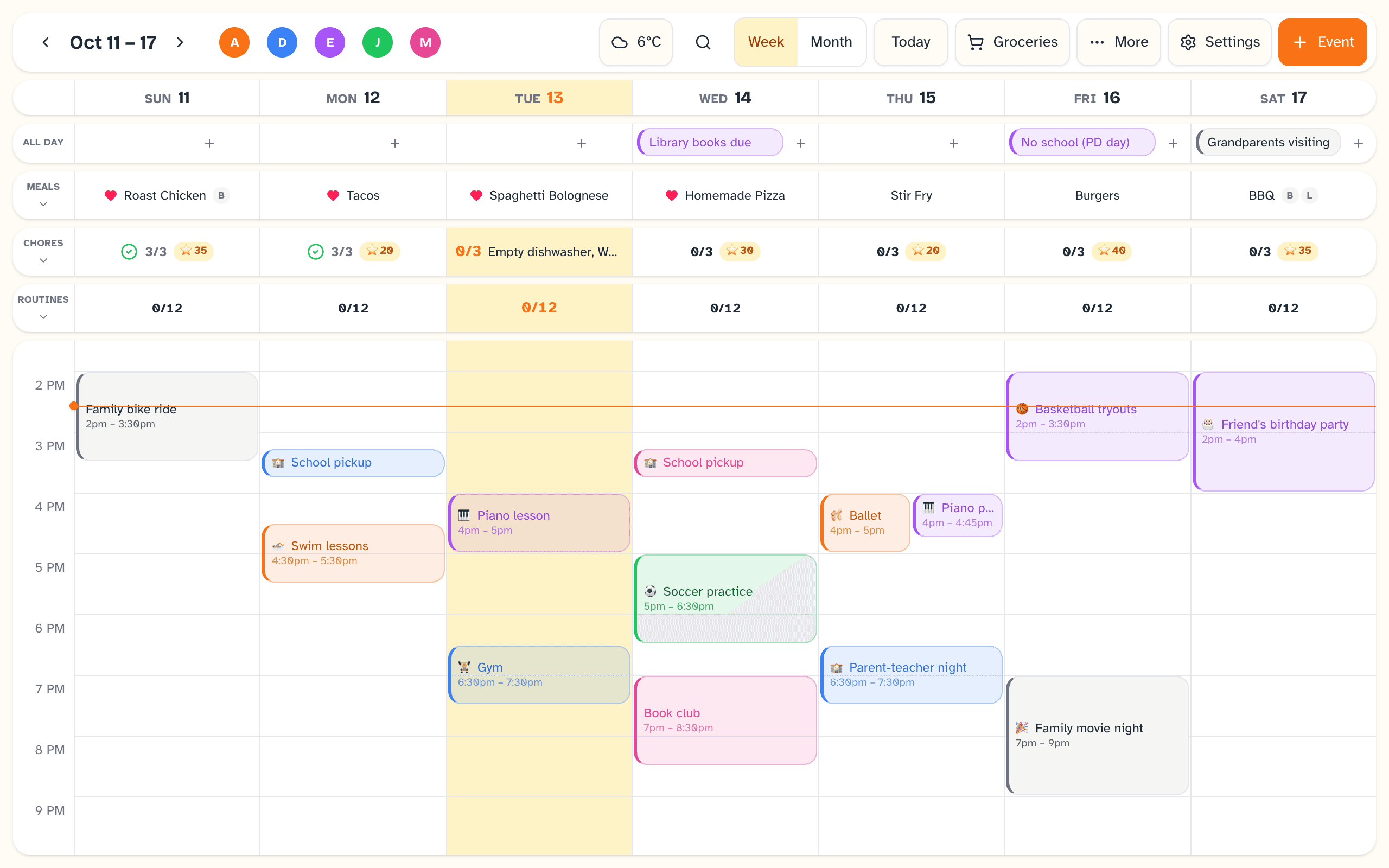The width and height of the screenshot is (1389, 868).
Task: Open No school (PD day) event
Action: 1082,142
